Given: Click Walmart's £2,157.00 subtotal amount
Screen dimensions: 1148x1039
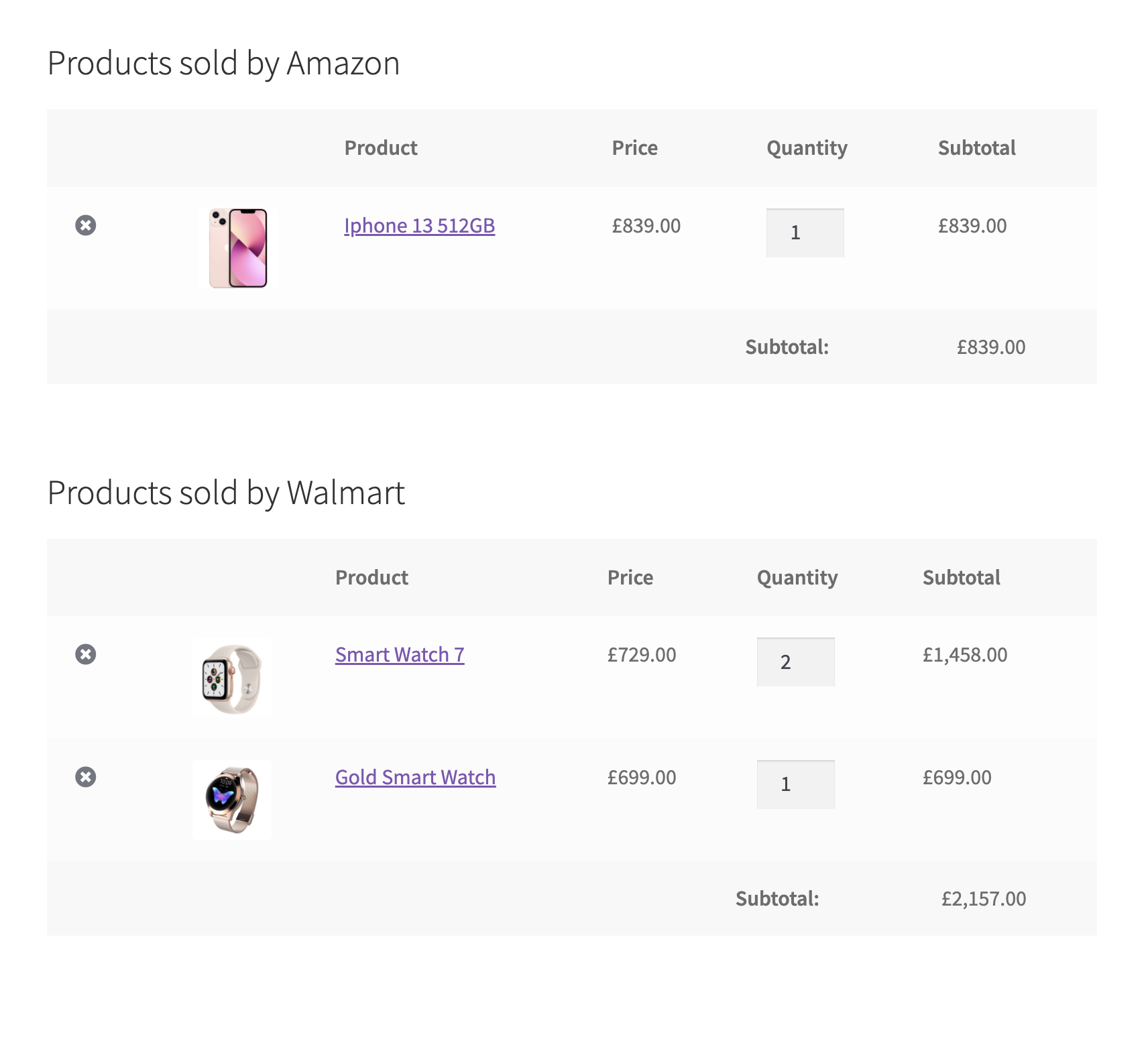Looking at the screenshot, I should (983, 899).
